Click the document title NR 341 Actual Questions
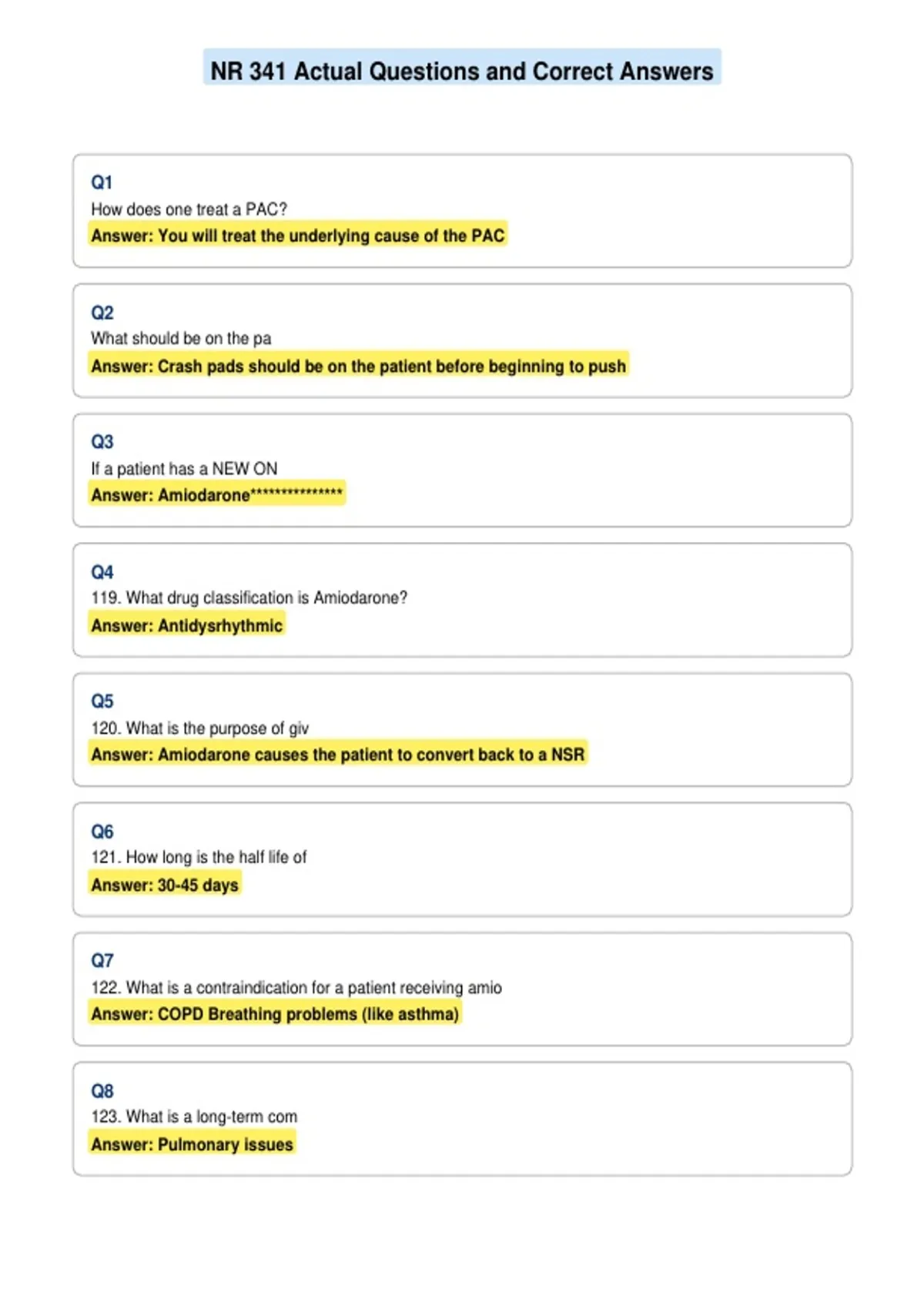924x1309 pixels. coord(462,71)
